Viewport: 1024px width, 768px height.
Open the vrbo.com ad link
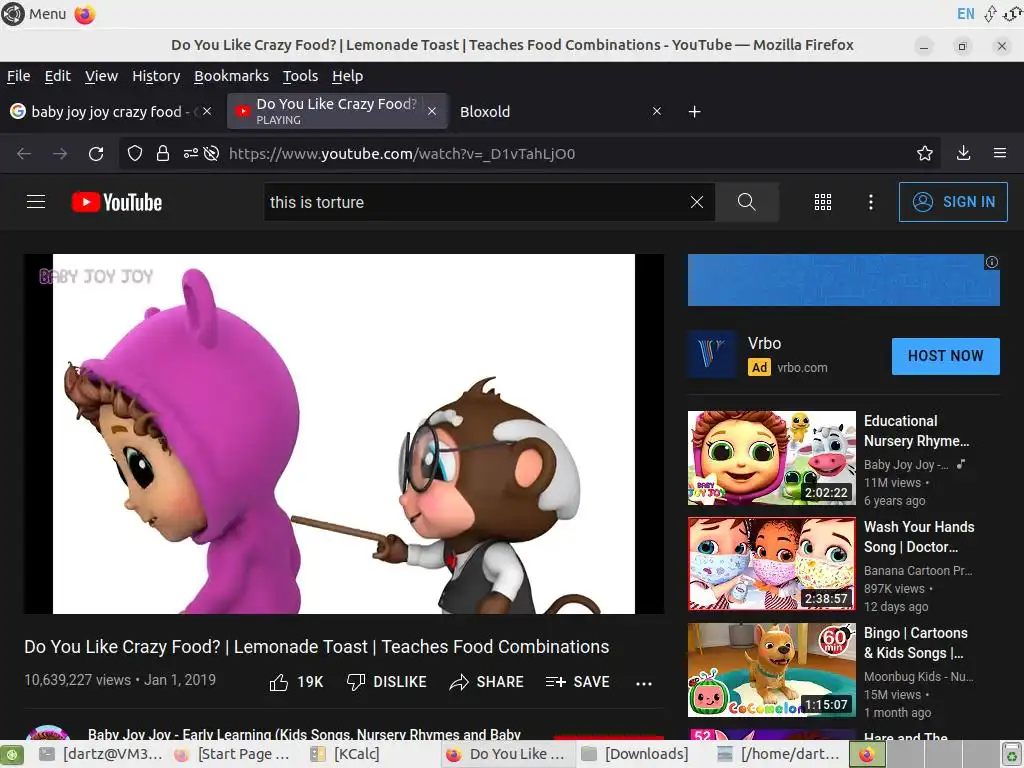802,368
